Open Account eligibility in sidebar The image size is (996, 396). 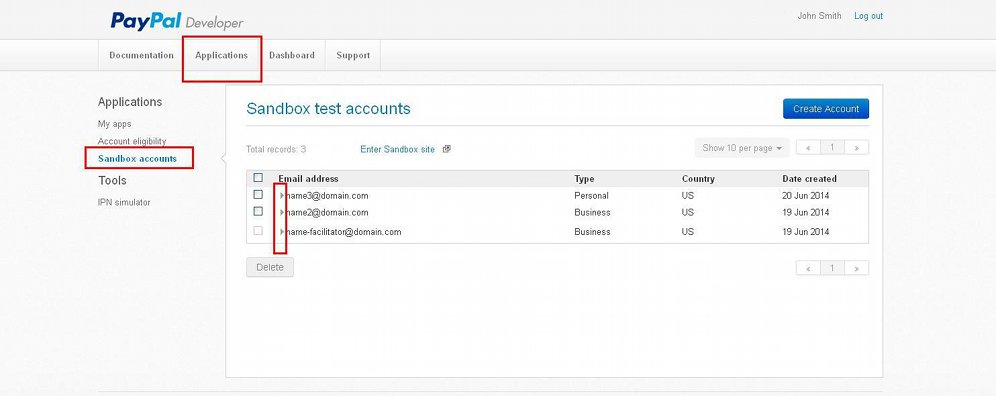132,141
